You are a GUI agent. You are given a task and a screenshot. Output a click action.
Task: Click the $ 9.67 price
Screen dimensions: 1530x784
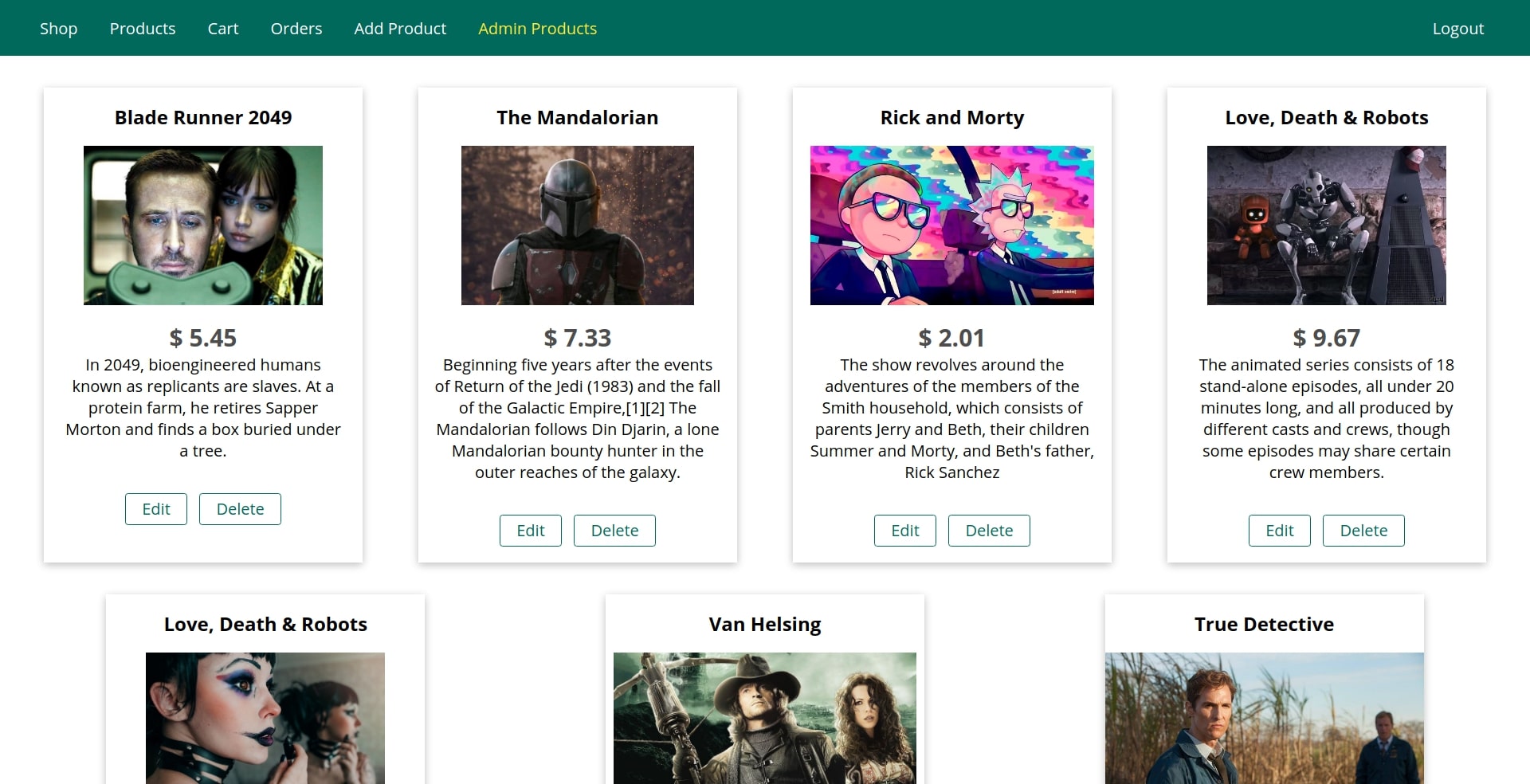(1327, 338)
